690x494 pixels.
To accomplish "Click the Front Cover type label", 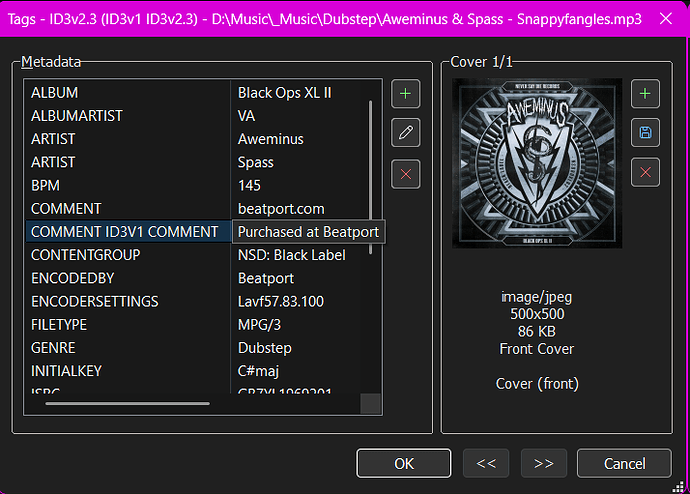I will pyautogui.click(x=536, y=349).
